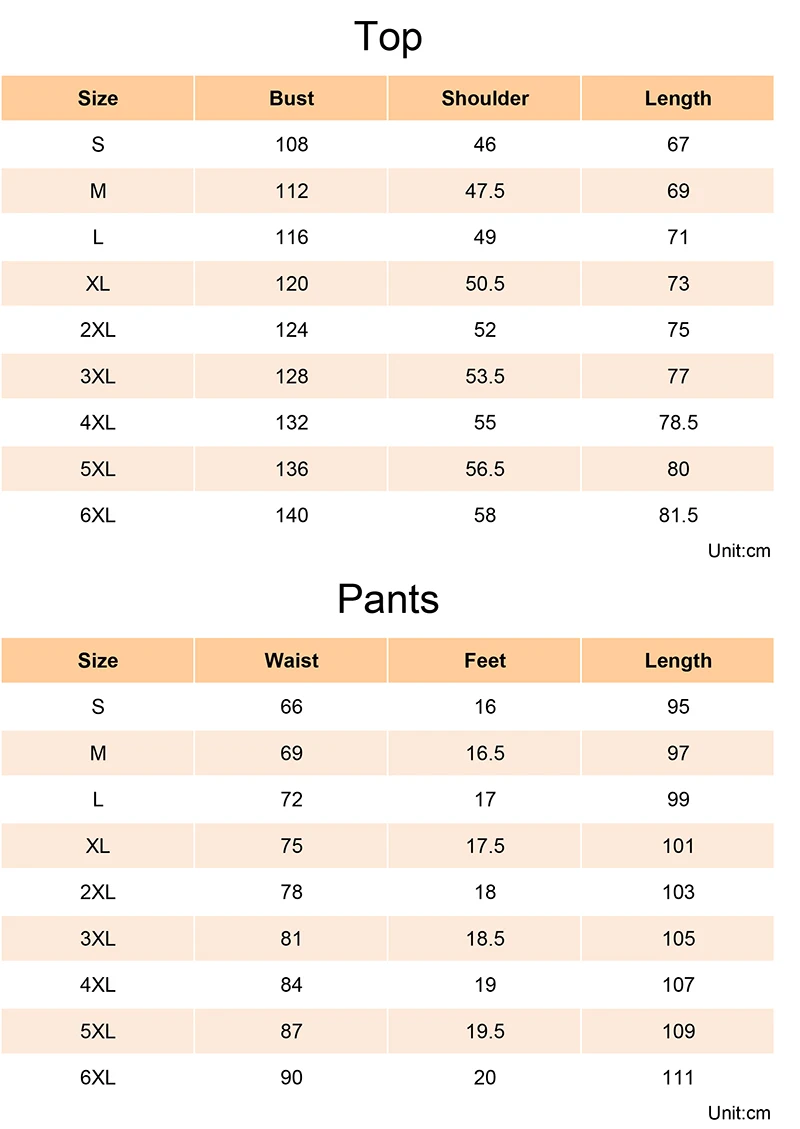This screenshot has height=1129, width=800.
Task: Select the Bust column header
Action: click(x=291, y=98)
